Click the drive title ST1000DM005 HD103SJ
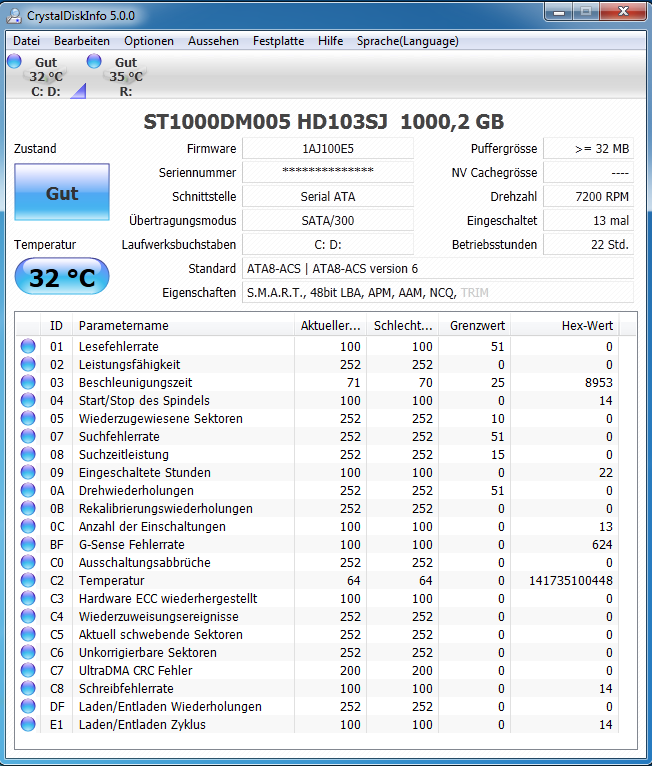652x766 pixels. [x=265, y=122]
